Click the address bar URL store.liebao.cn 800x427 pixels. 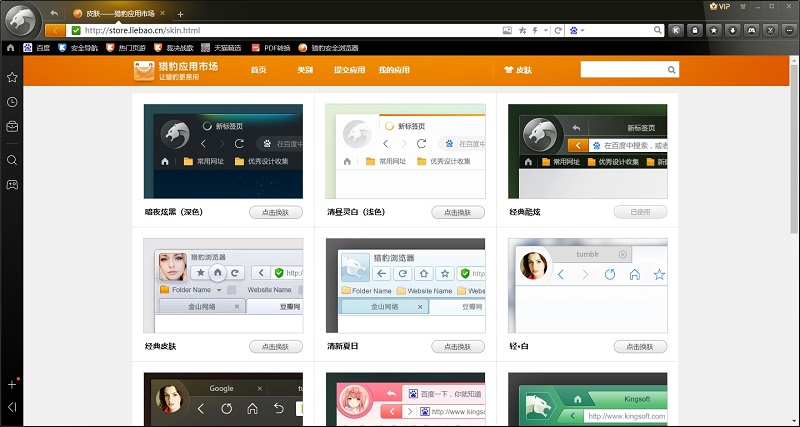[x=142, y=31]
